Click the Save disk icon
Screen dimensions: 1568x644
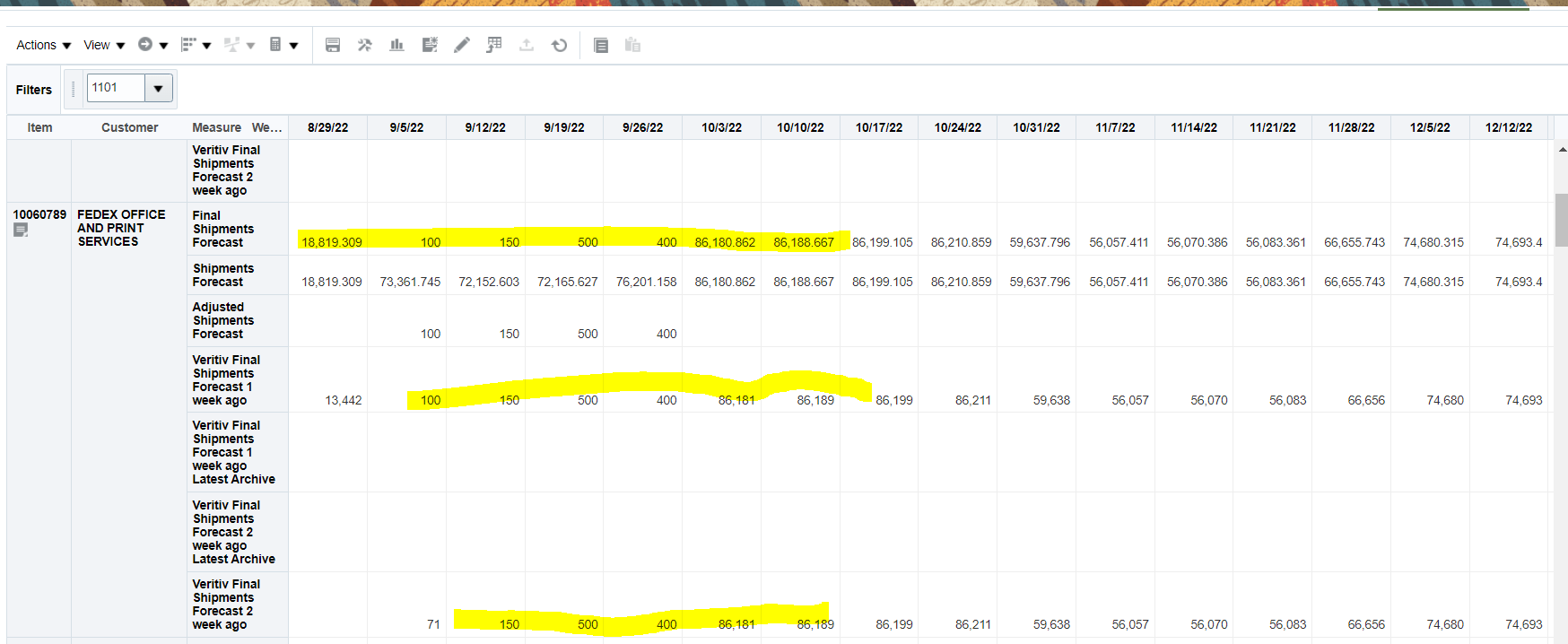coord(333,45)
